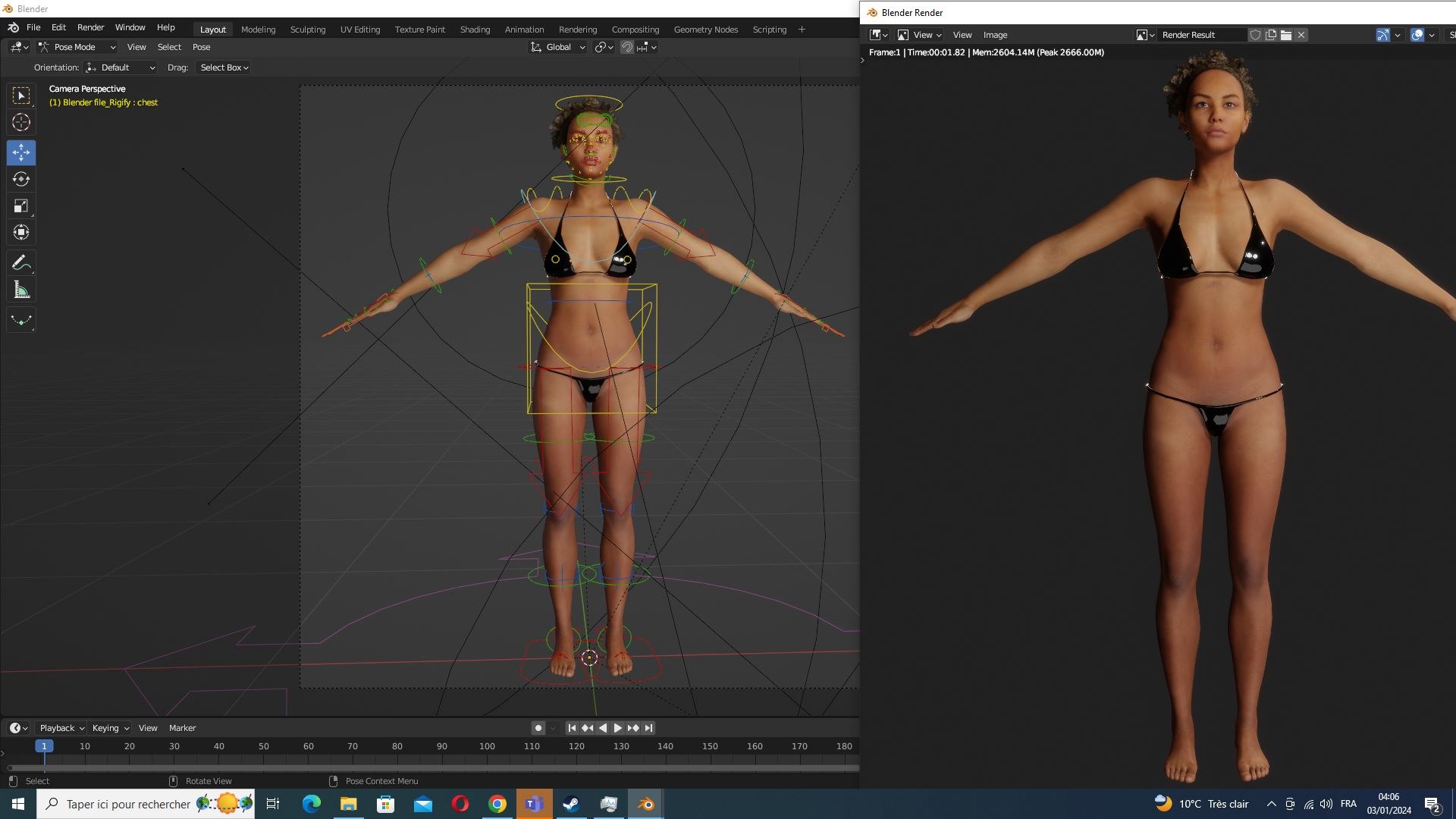Image resolution: width=1456 pixels, height=819 pixels.
Task: Open the Marker menu in timeline
Action: pos(182,728)
